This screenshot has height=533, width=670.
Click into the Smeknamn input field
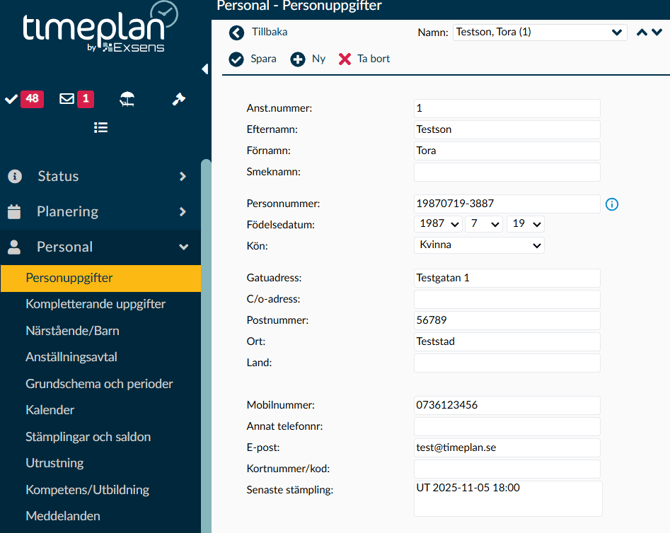click(506, 172)
